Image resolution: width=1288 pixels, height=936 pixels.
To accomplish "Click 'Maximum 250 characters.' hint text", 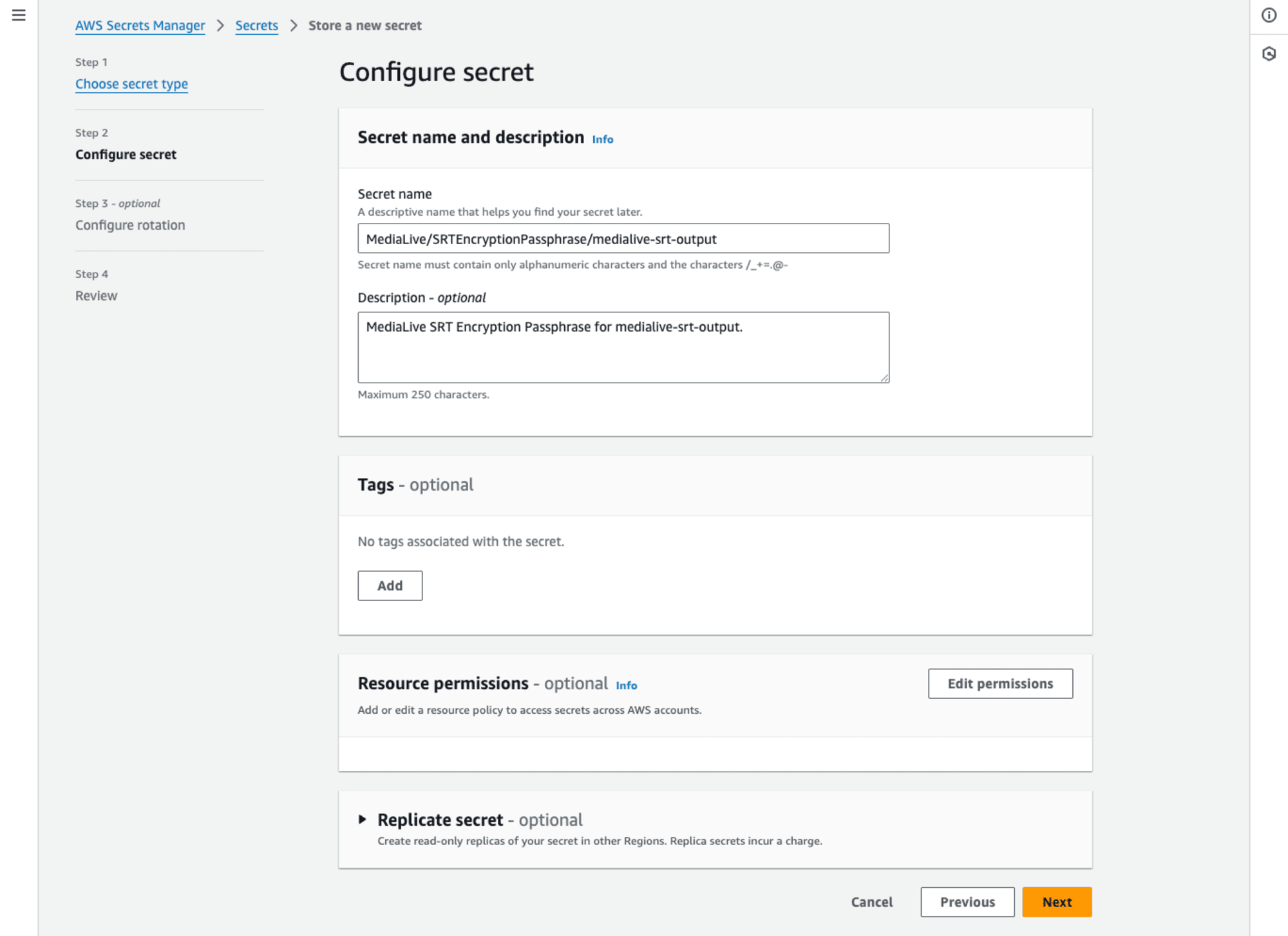I will 423,394.
